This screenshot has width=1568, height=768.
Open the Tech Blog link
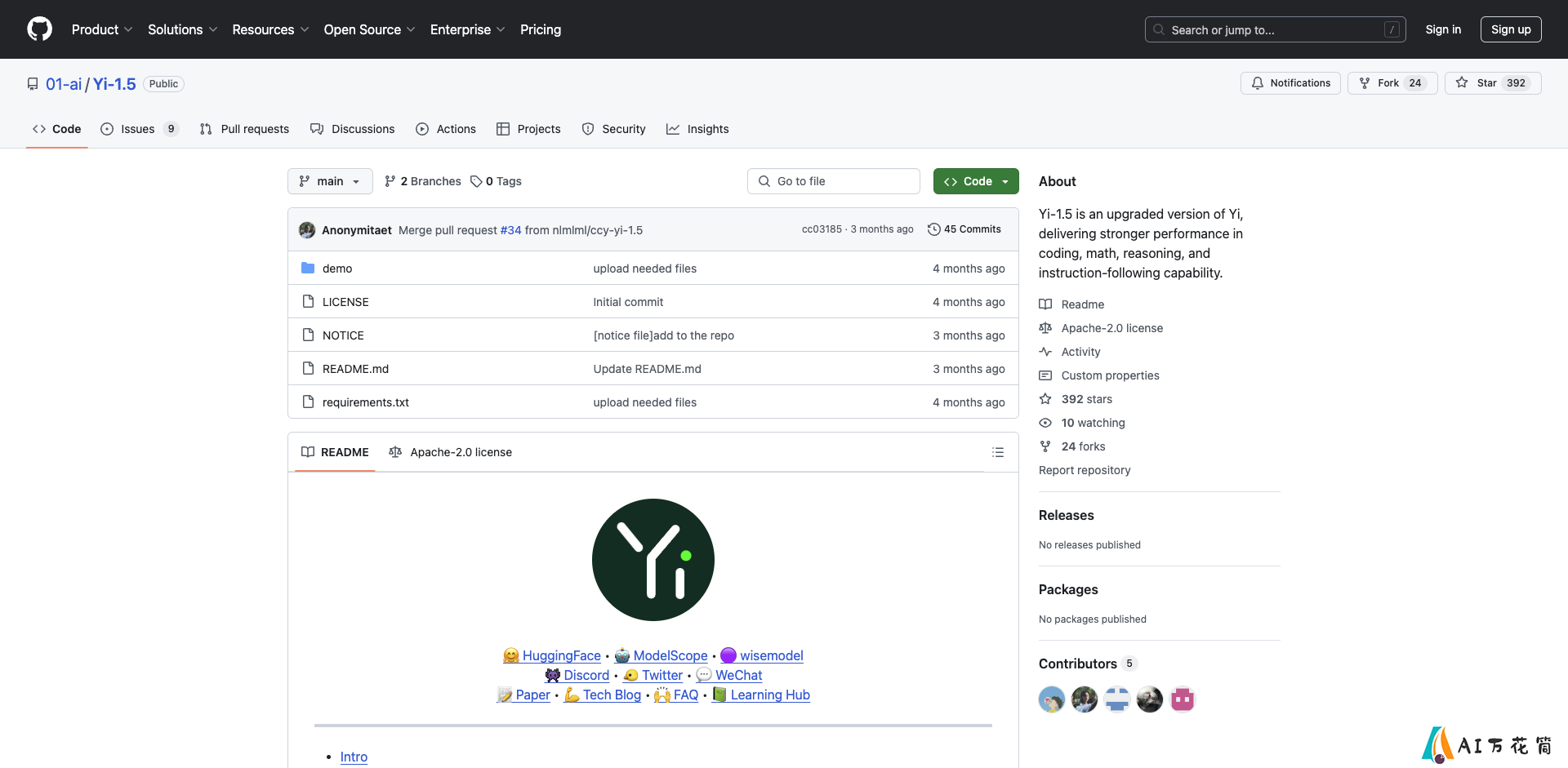(603, 695)
